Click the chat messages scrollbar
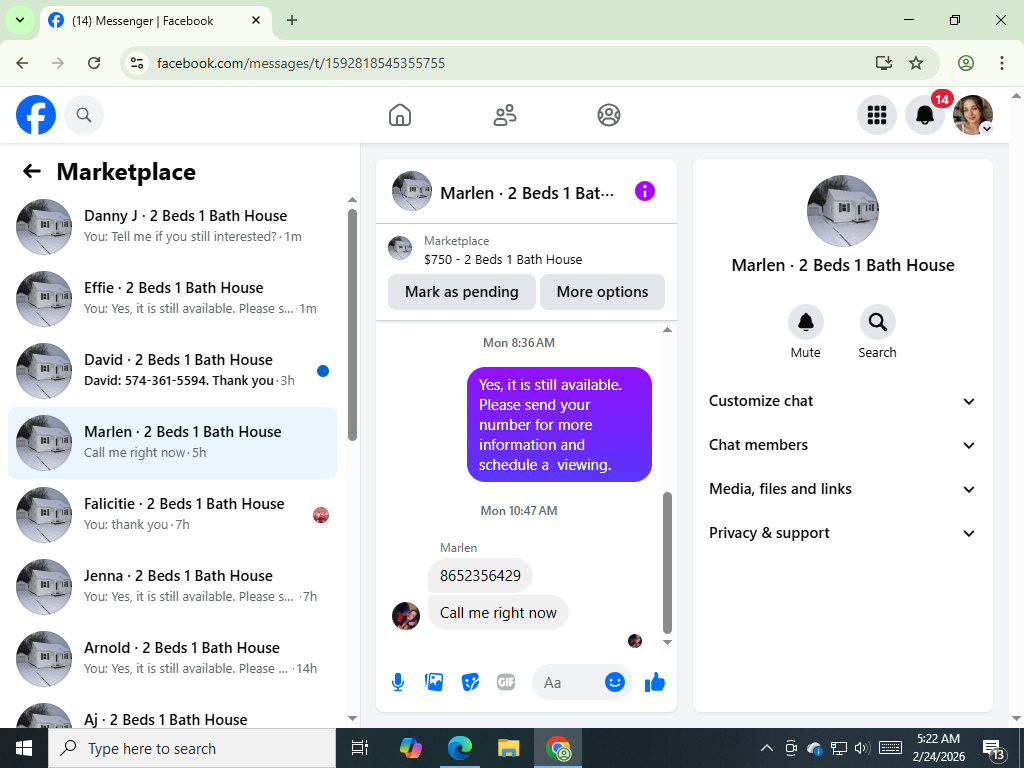Image resolution: width=1024 pixels, height=768 pixels. [667, 562]
